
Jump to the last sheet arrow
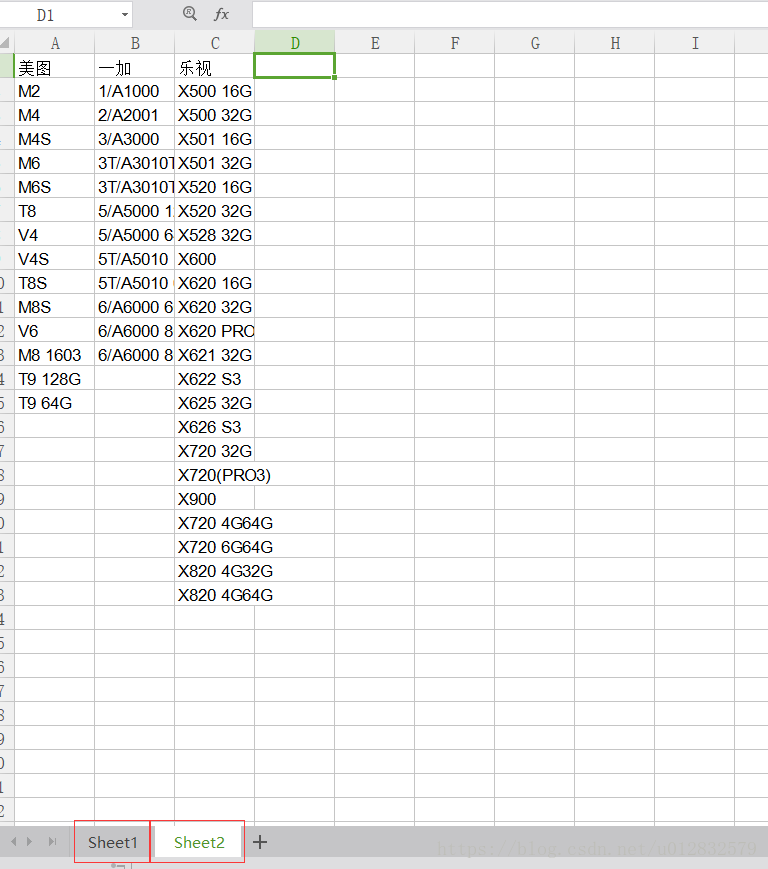(x=52, y=842)
